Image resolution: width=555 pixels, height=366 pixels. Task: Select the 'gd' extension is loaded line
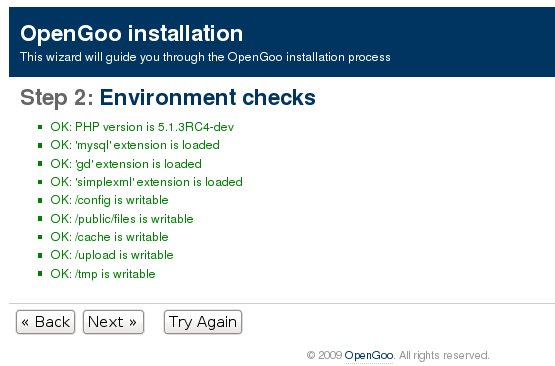(x=126, y=164)
